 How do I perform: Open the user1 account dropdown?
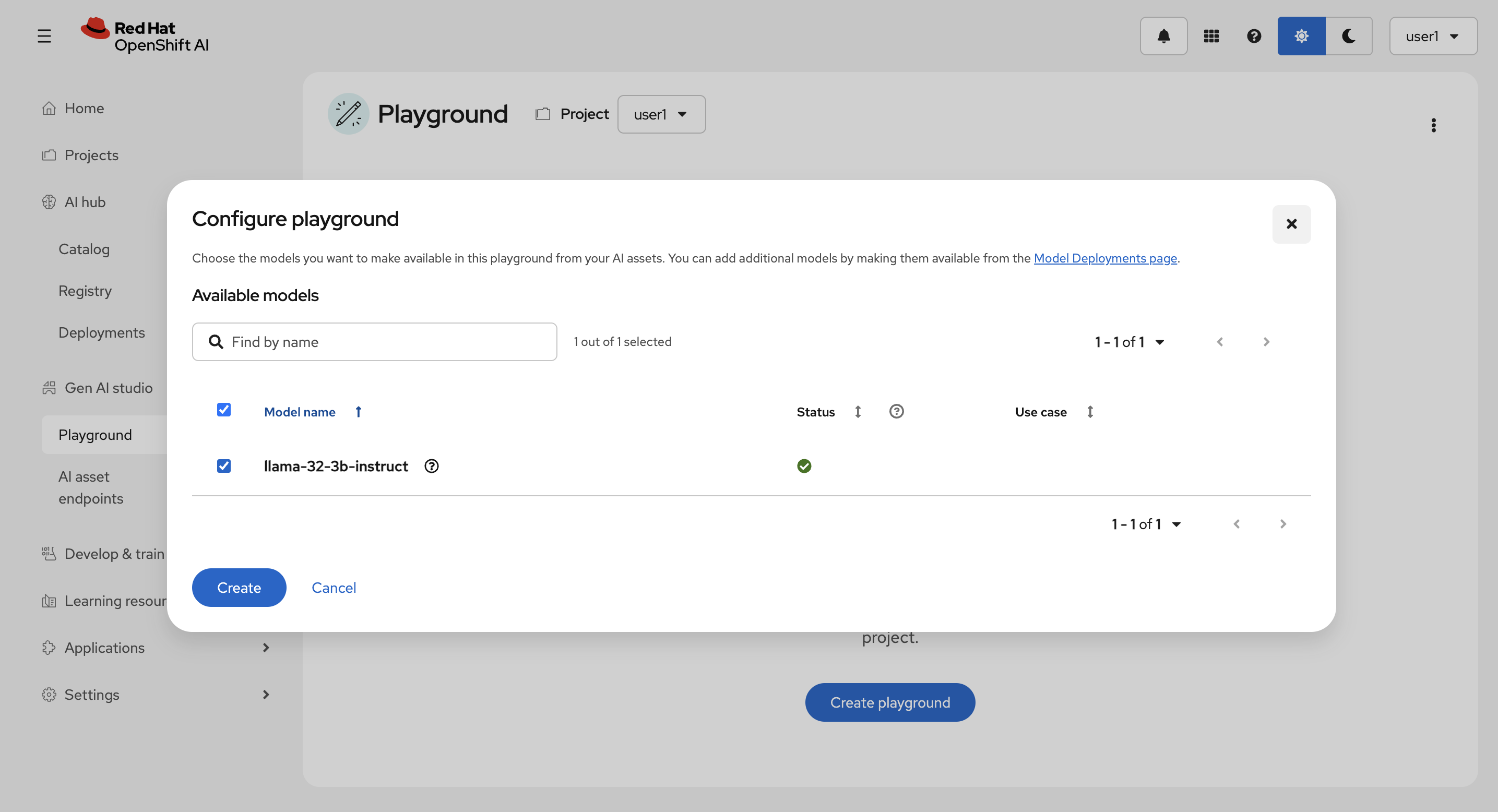1432,36
